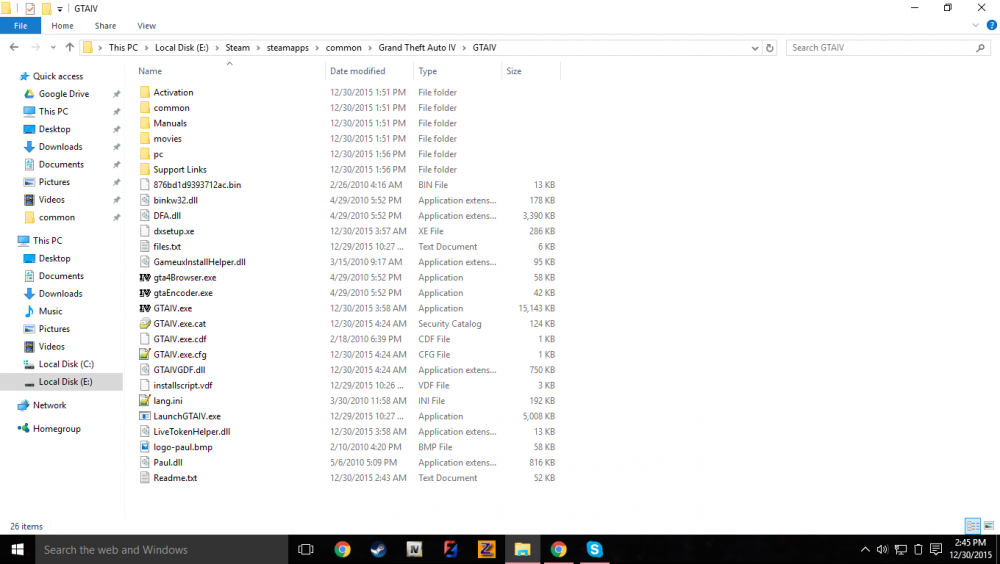Select the GTAIV.exe.cfg file icon

145,354
